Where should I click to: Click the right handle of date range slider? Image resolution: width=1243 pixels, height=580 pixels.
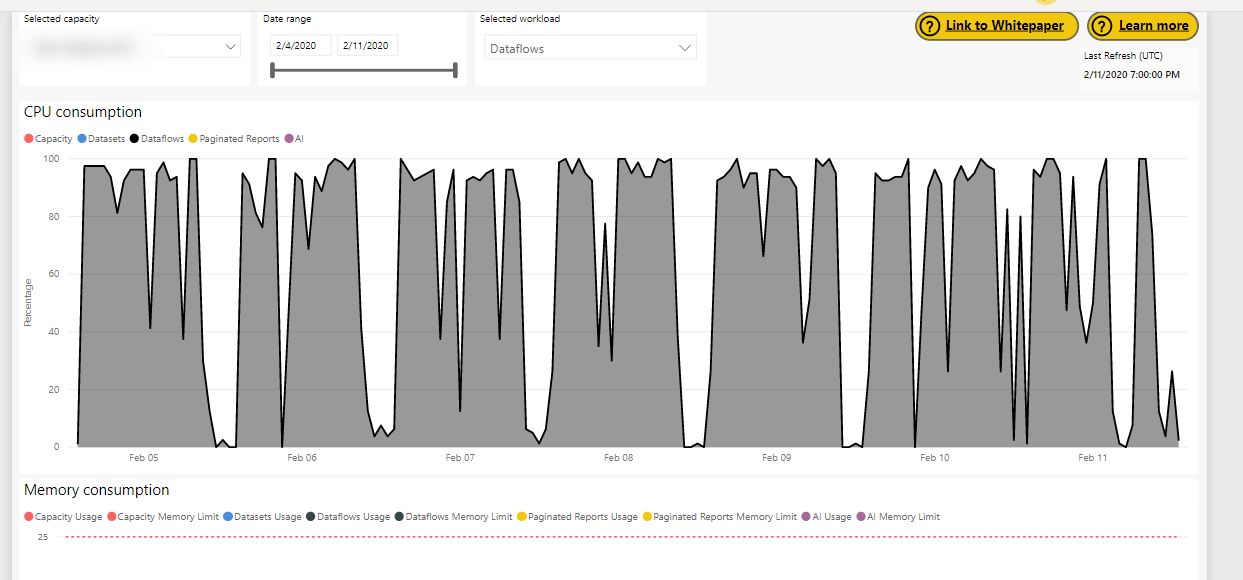(x=455, y=70)
